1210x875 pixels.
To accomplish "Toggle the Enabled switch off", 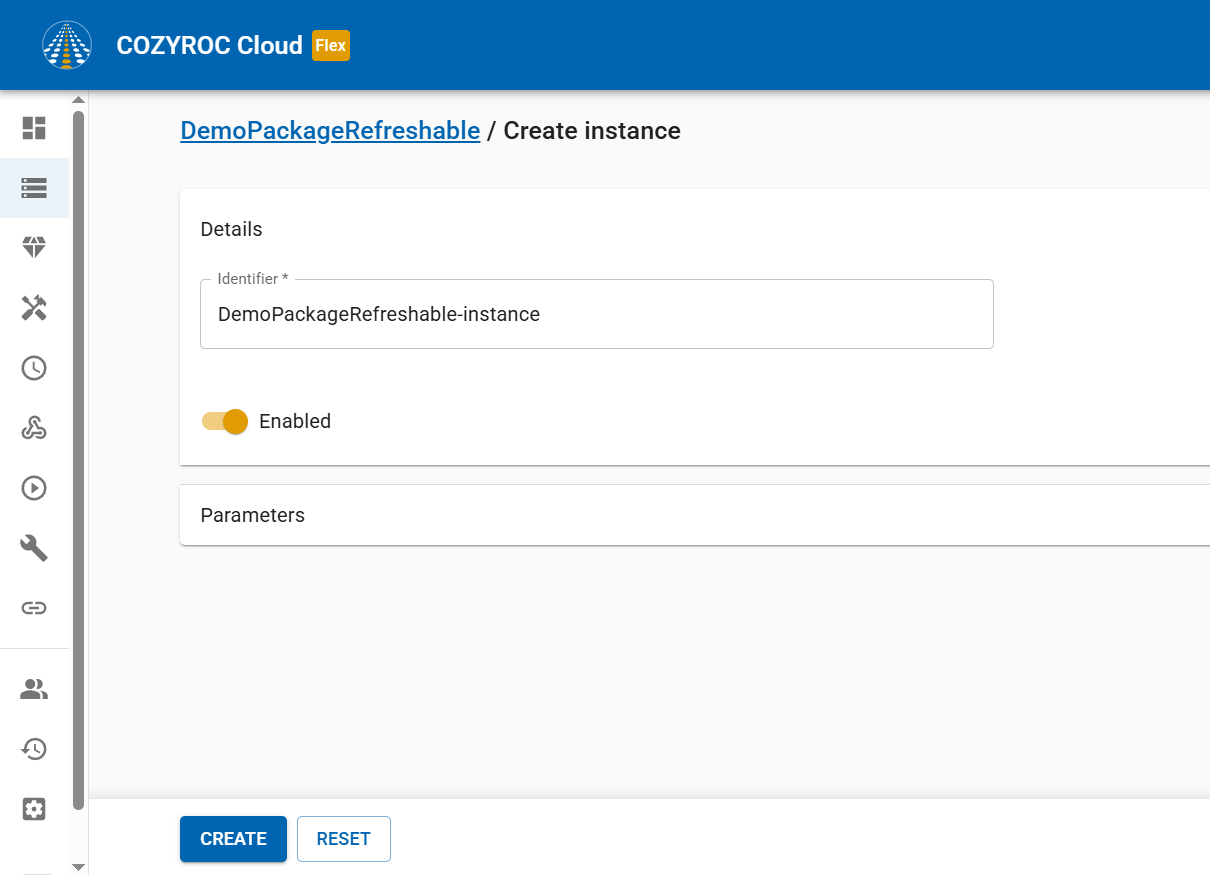I will 225,421.
